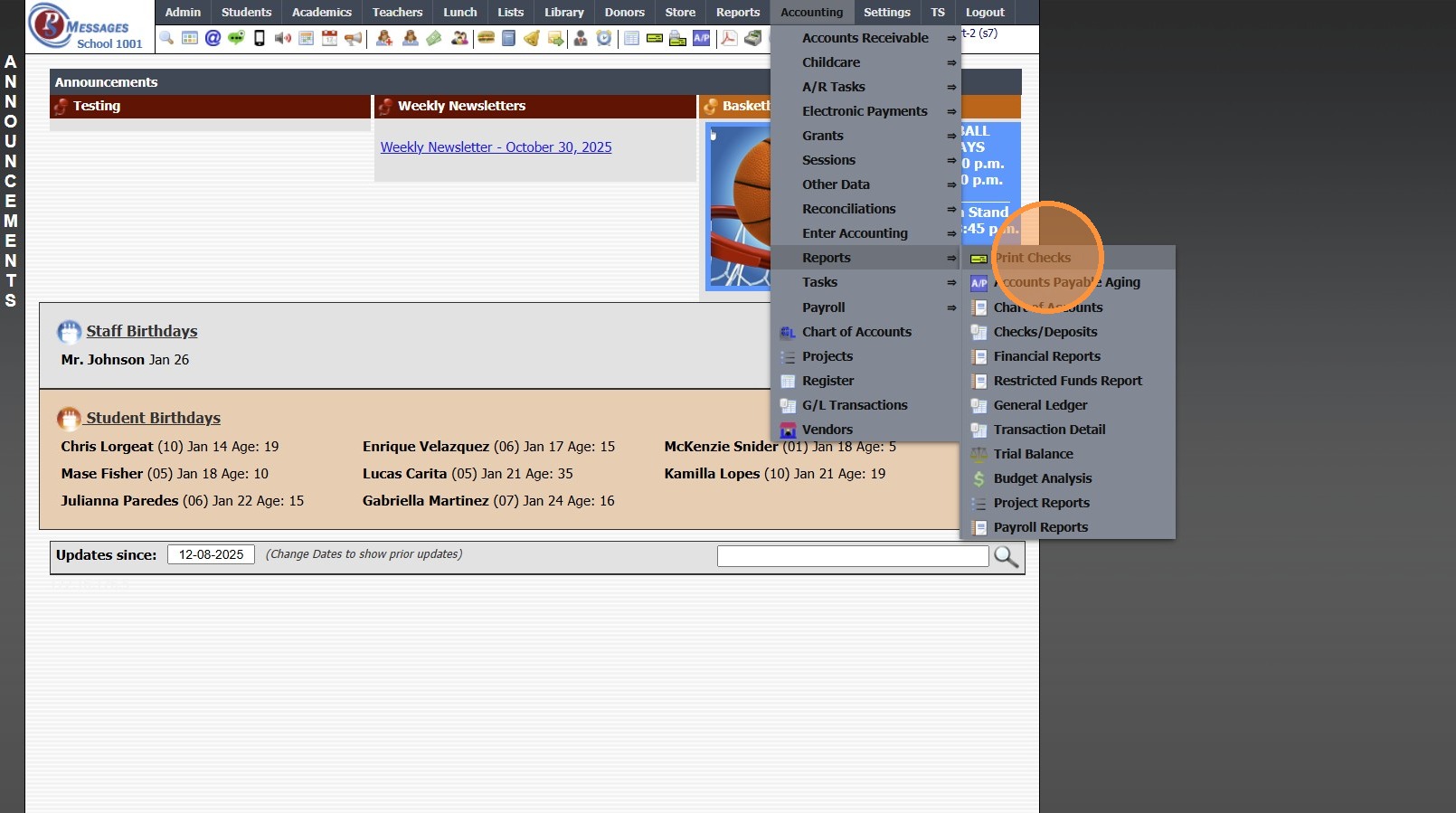Expand the Accounts Receivable submenu
The image size is (1456, 813).
click(865, 38)
